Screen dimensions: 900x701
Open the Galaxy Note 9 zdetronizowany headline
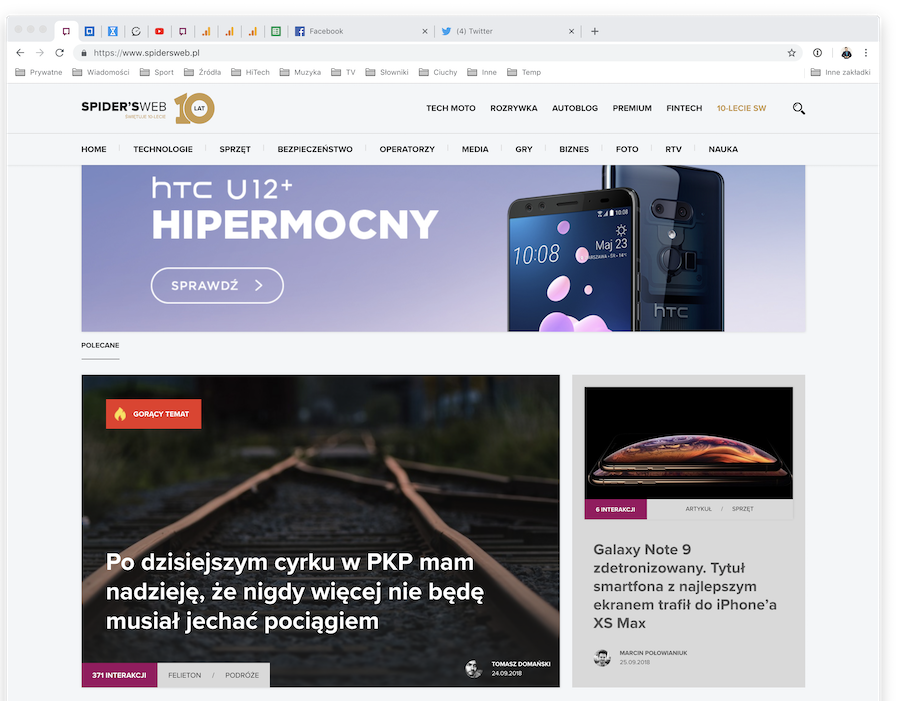point(685,586)
